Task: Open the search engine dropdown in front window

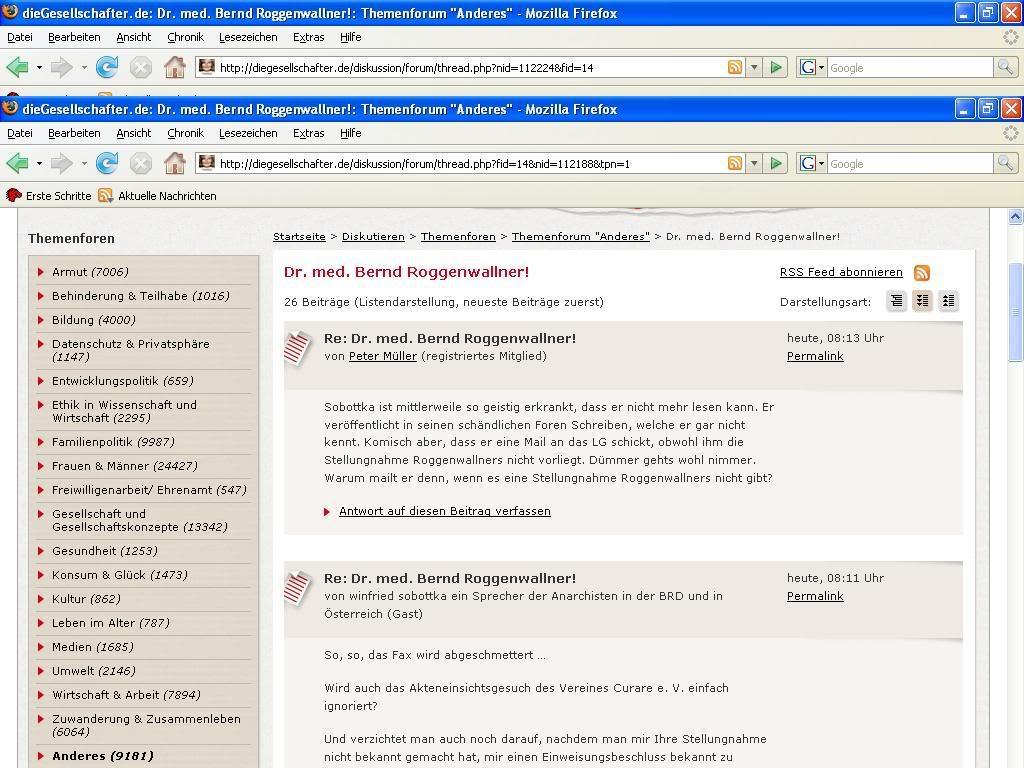Action: pyautogui.click(x=812, y=163)
